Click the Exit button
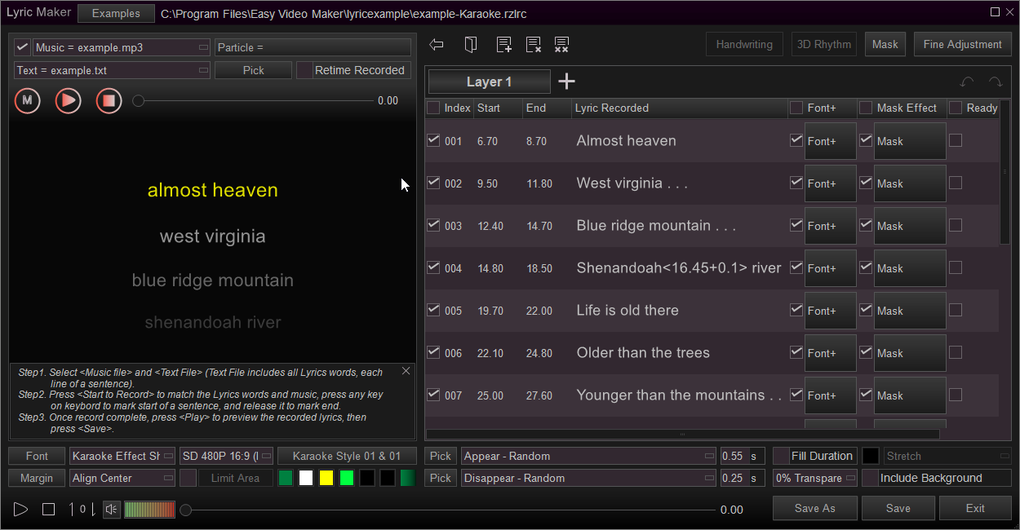The width and height of the screenshot is (1020, 530). [974, 508]
